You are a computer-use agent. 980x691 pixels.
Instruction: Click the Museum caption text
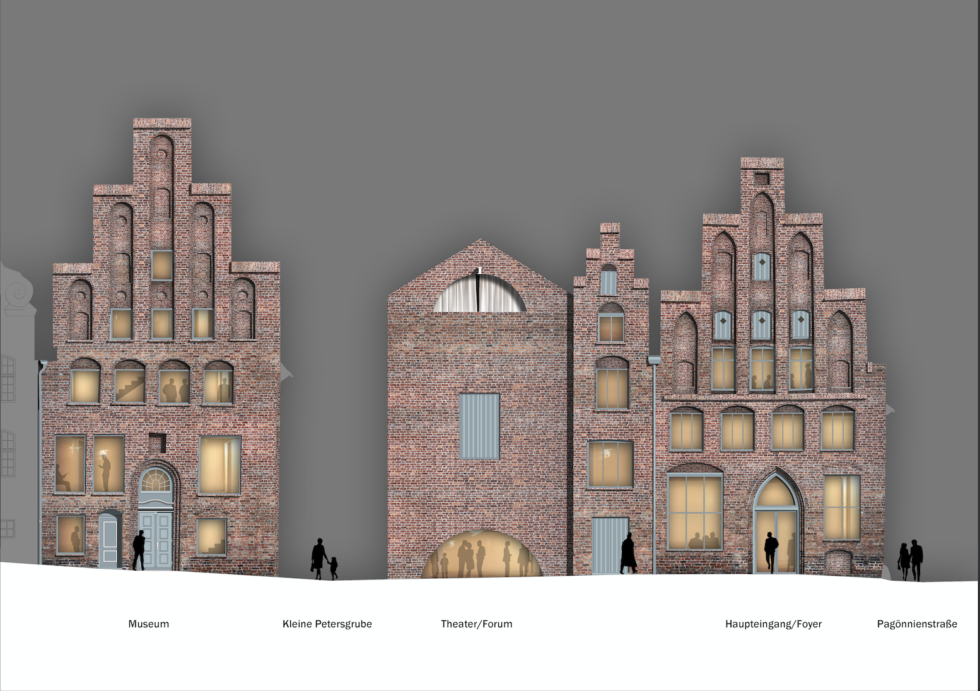tap(148, 624)
